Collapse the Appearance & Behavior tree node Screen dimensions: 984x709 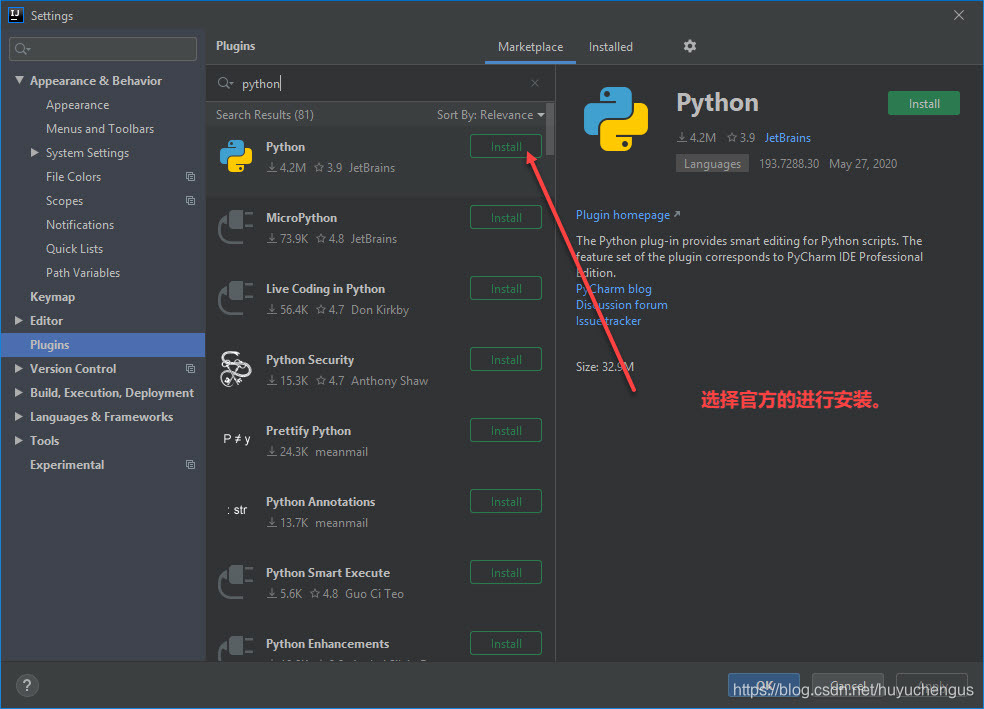pos(19,80)
